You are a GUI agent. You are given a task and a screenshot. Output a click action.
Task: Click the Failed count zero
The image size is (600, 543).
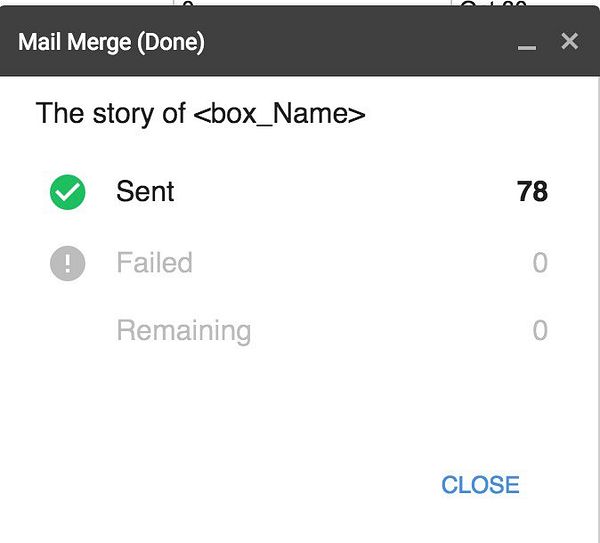540,264
